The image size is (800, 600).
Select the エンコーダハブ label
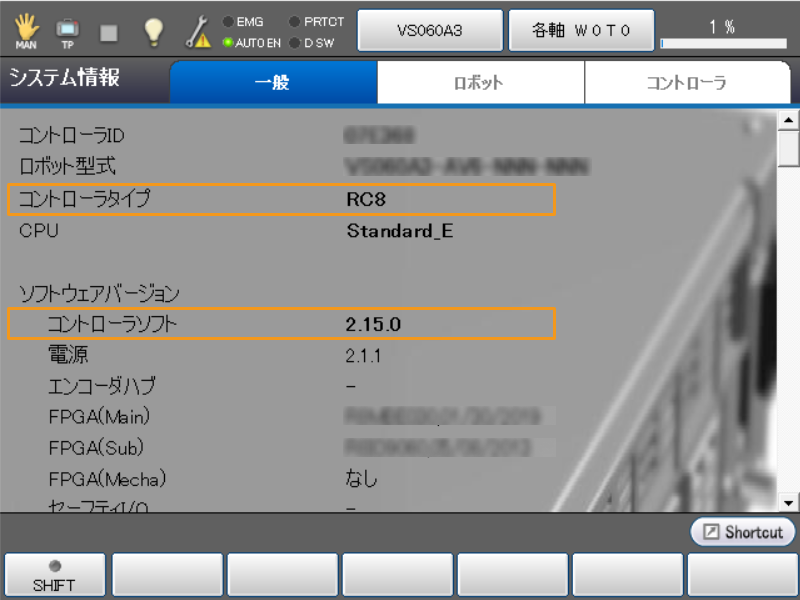[102, 386]
